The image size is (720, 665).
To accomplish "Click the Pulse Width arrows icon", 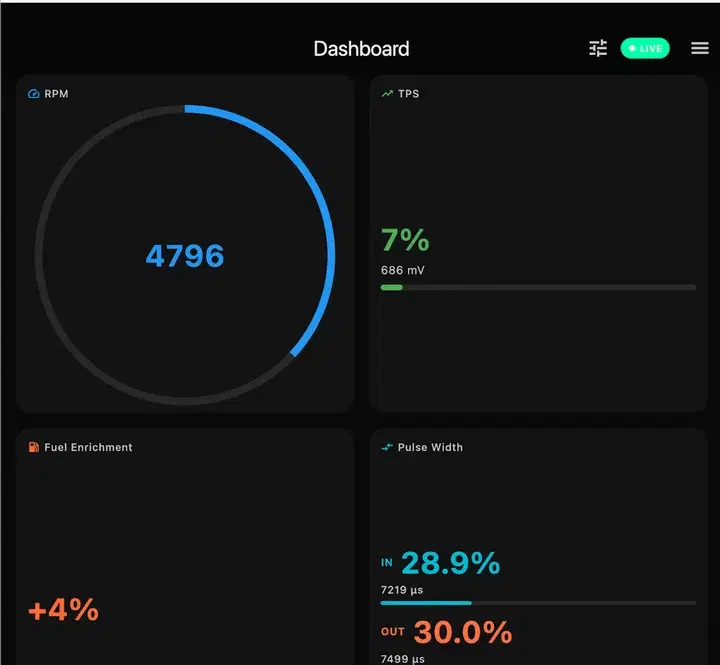I will (387, 447).
